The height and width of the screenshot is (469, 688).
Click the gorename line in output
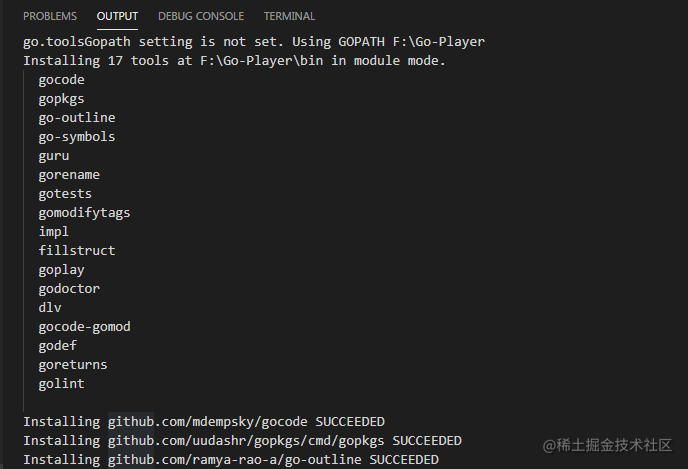69,175
